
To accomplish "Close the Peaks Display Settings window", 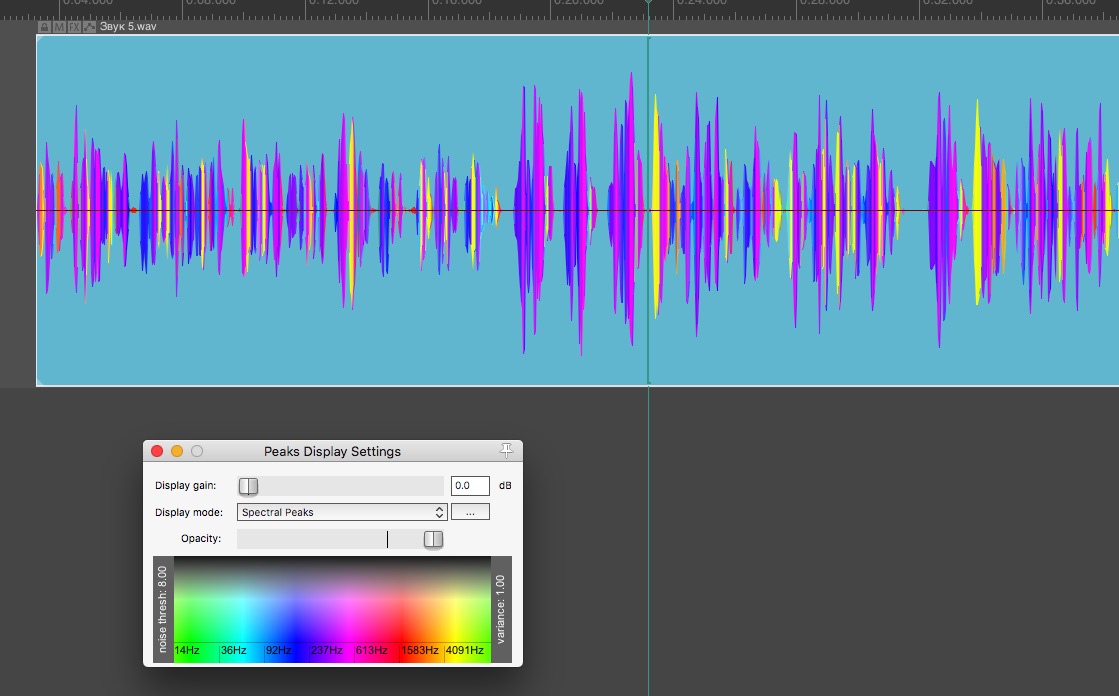I will (157, 451).
